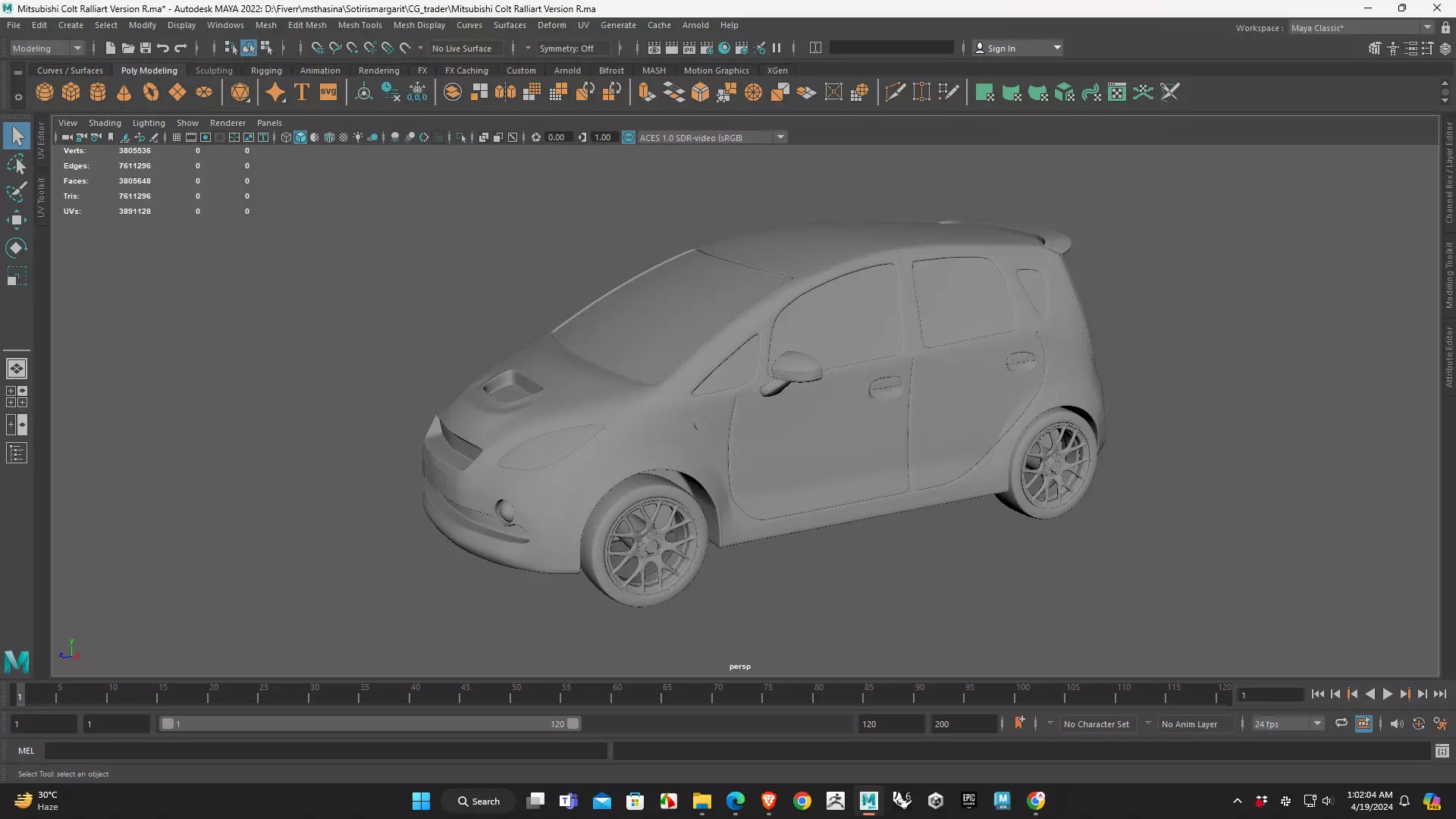Select the Lasso tool in toolbox
The width and height of the screenshot is (1456, 819).
click(17, 164)
